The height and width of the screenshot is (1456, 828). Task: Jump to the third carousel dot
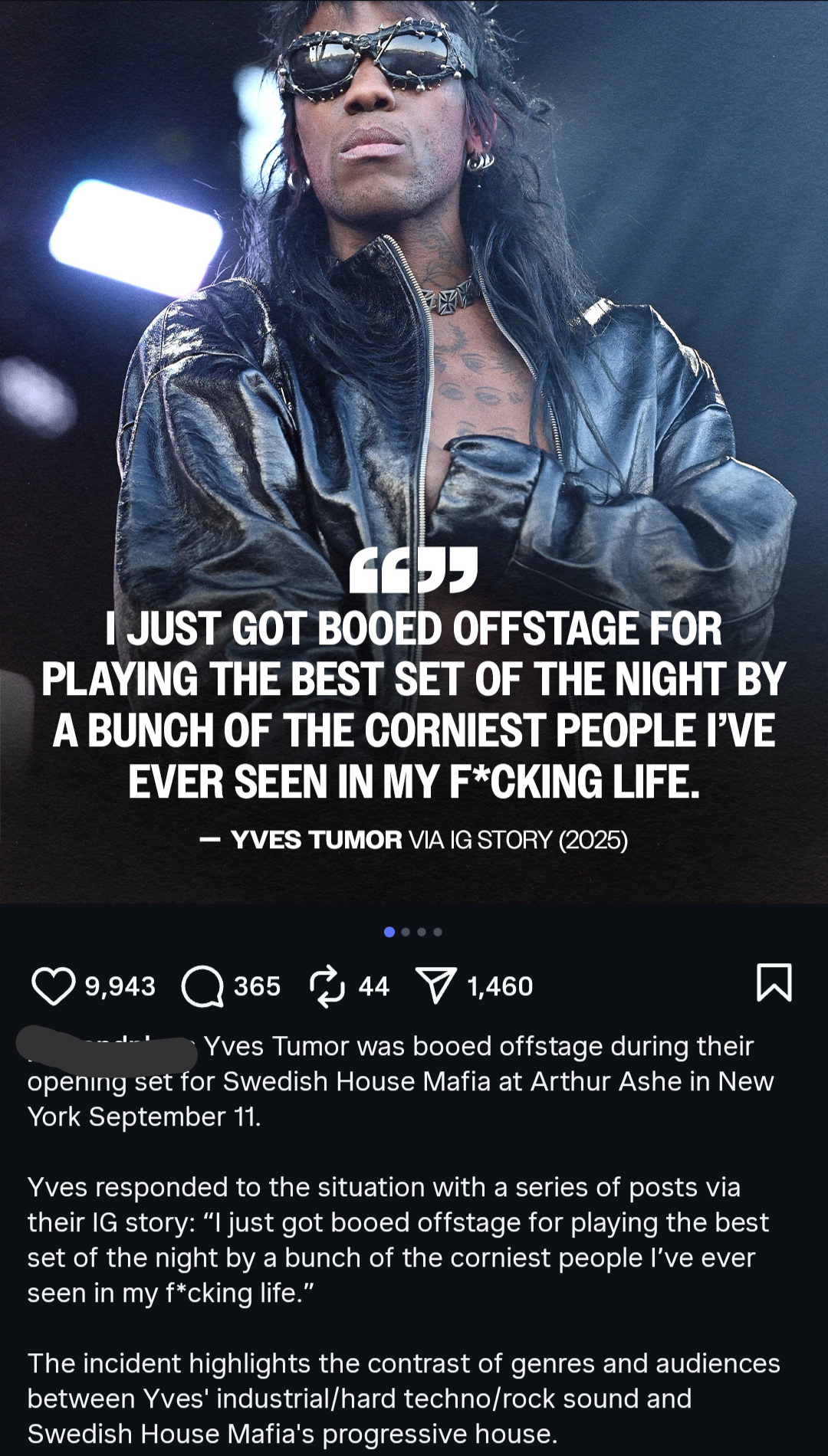(x=422, y=932)
